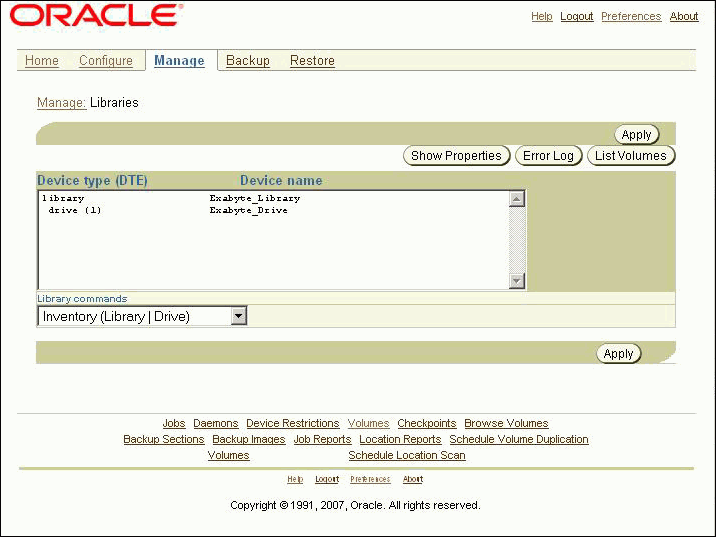Open the Device Restrictions link
The height and width of the screenshot is (537, 716).
click(x=293, y=423)
